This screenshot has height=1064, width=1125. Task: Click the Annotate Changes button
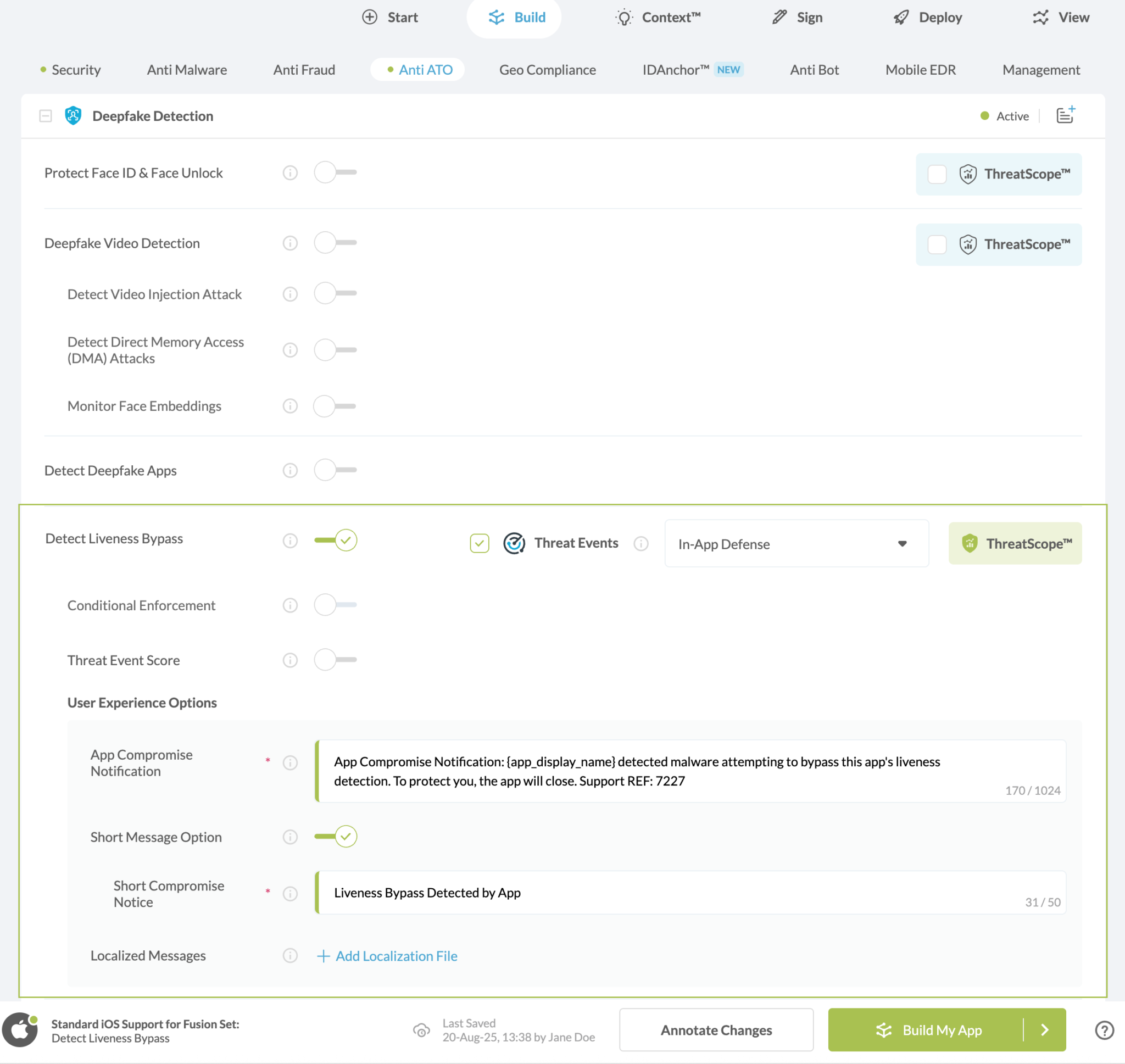tap(716, 1030)
